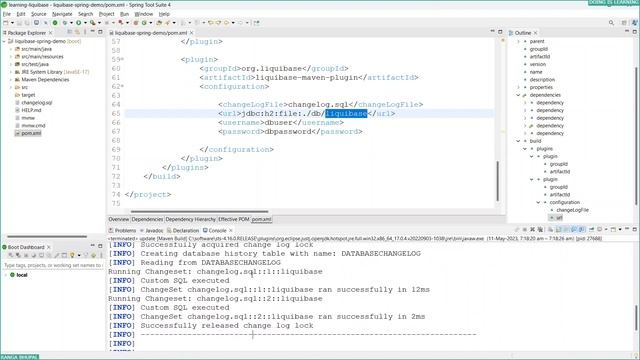Click the Pin Console icon

point(591,229)
